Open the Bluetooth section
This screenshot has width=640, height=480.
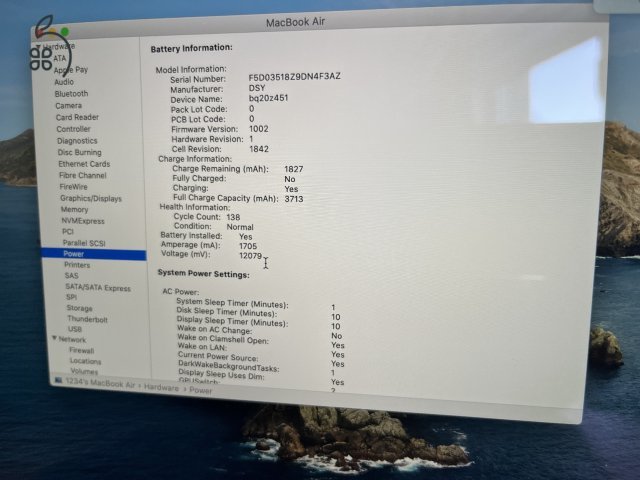[x=71, y=94]
